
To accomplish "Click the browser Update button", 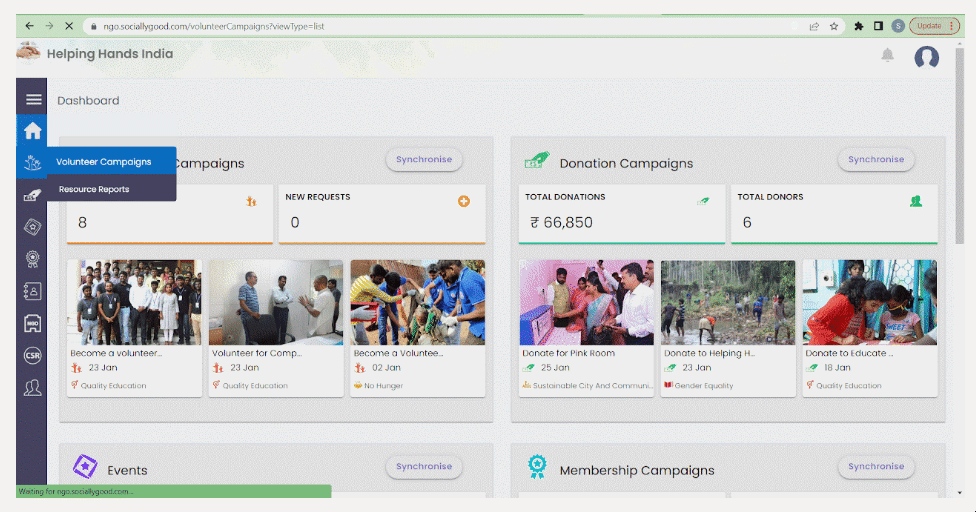I will (934, 26).
